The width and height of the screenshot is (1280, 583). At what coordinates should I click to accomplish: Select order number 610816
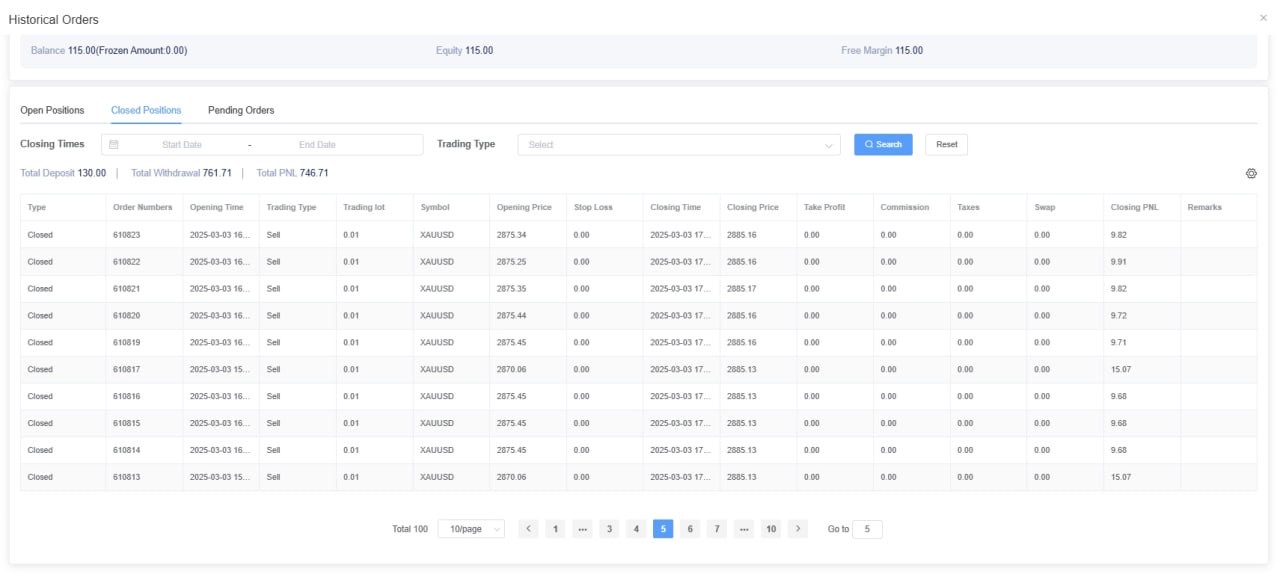point(126,397)
